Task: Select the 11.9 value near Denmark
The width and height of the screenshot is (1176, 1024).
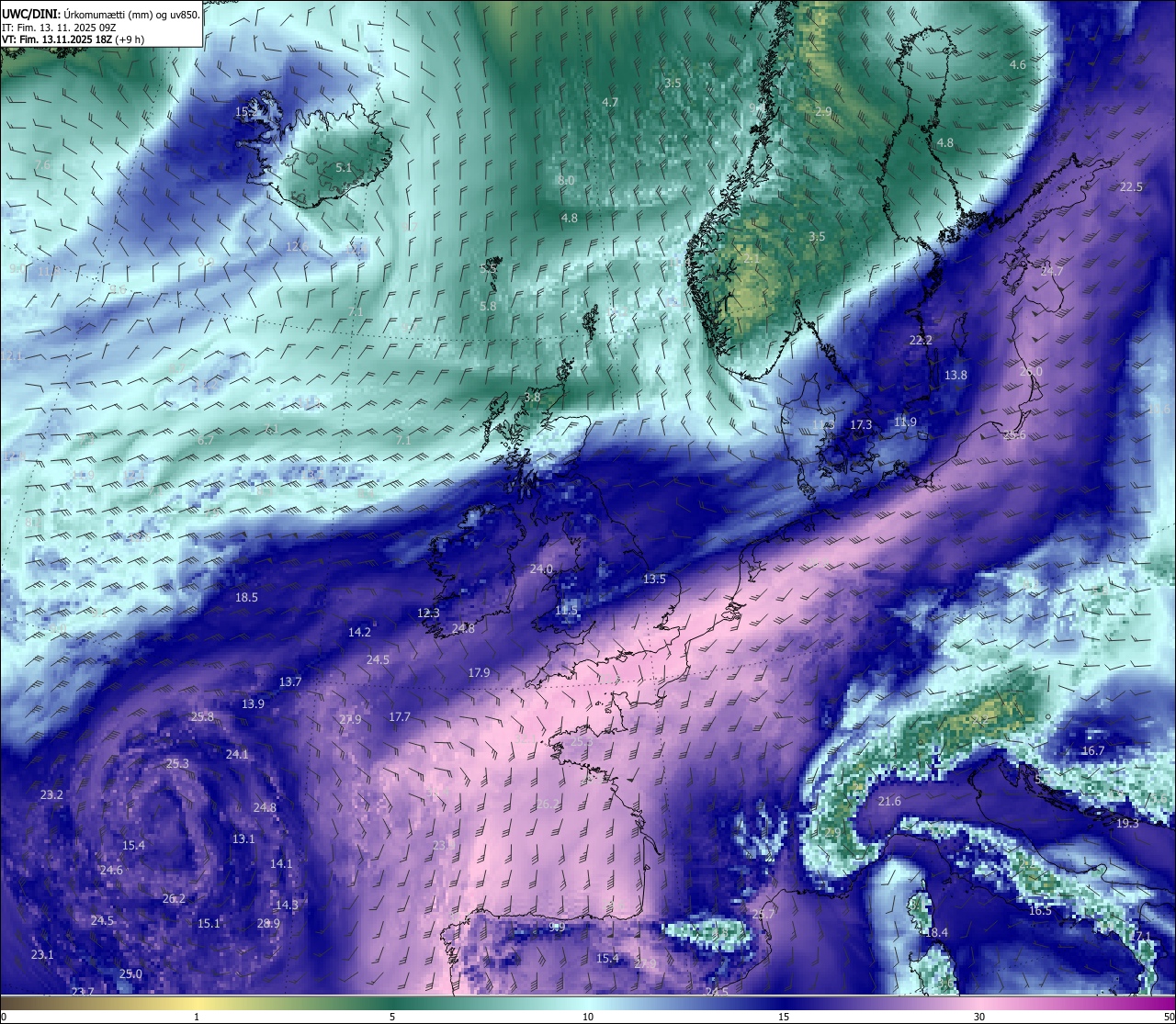Action: coord(905,422)
